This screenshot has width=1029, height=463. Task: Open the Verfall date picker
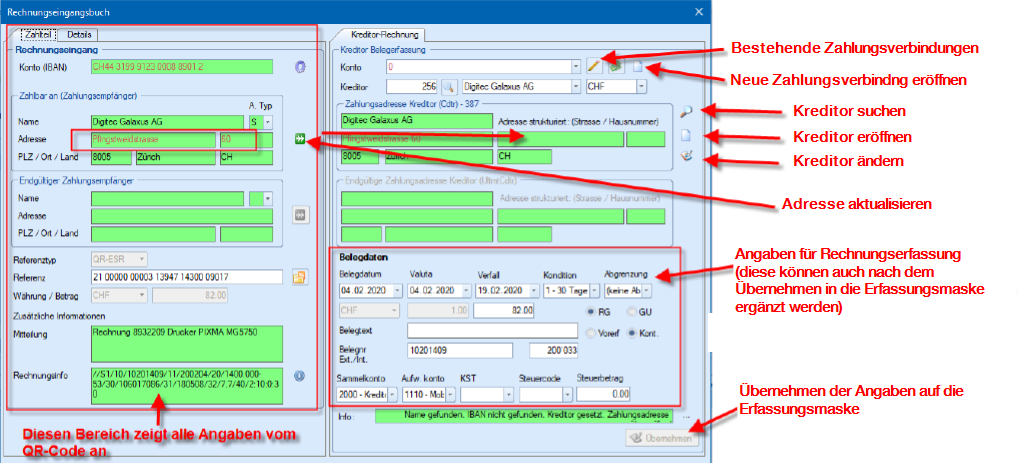534,290
